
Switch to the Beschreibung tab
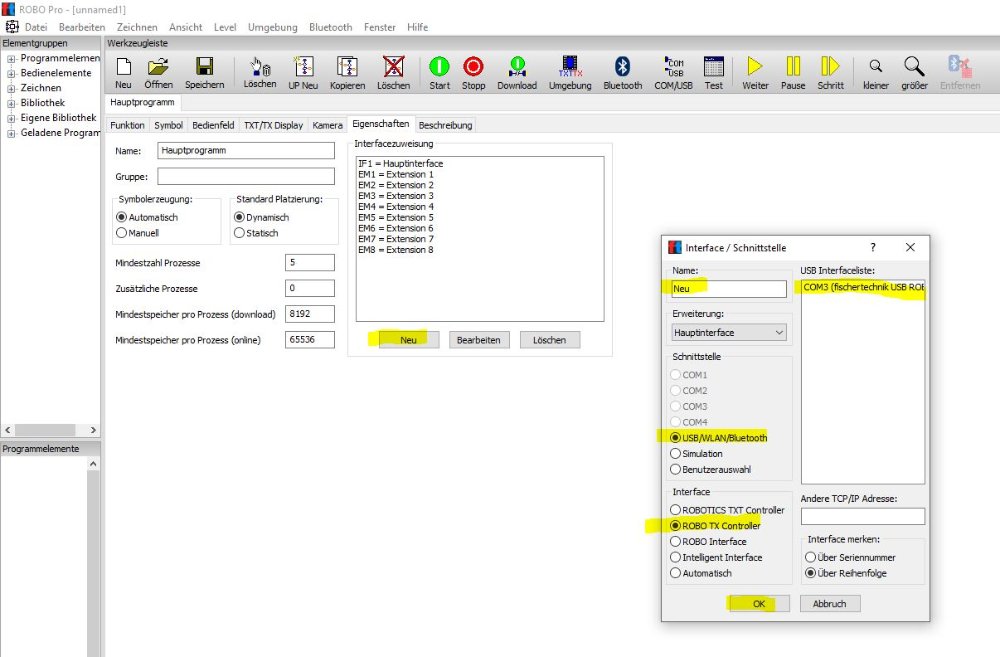[445, 125]
